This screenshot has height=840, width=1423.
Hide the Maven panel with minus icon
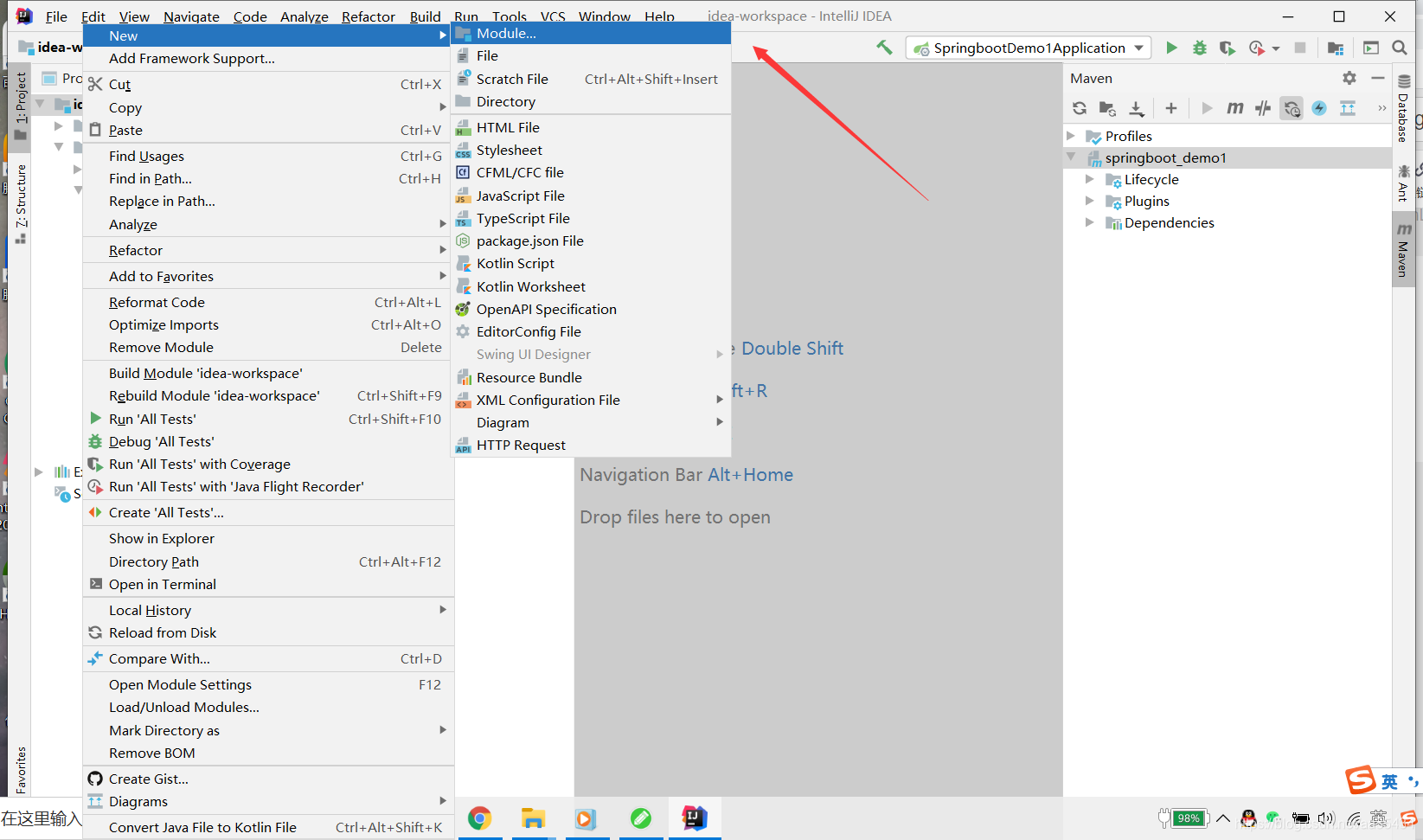(1378, 78)
